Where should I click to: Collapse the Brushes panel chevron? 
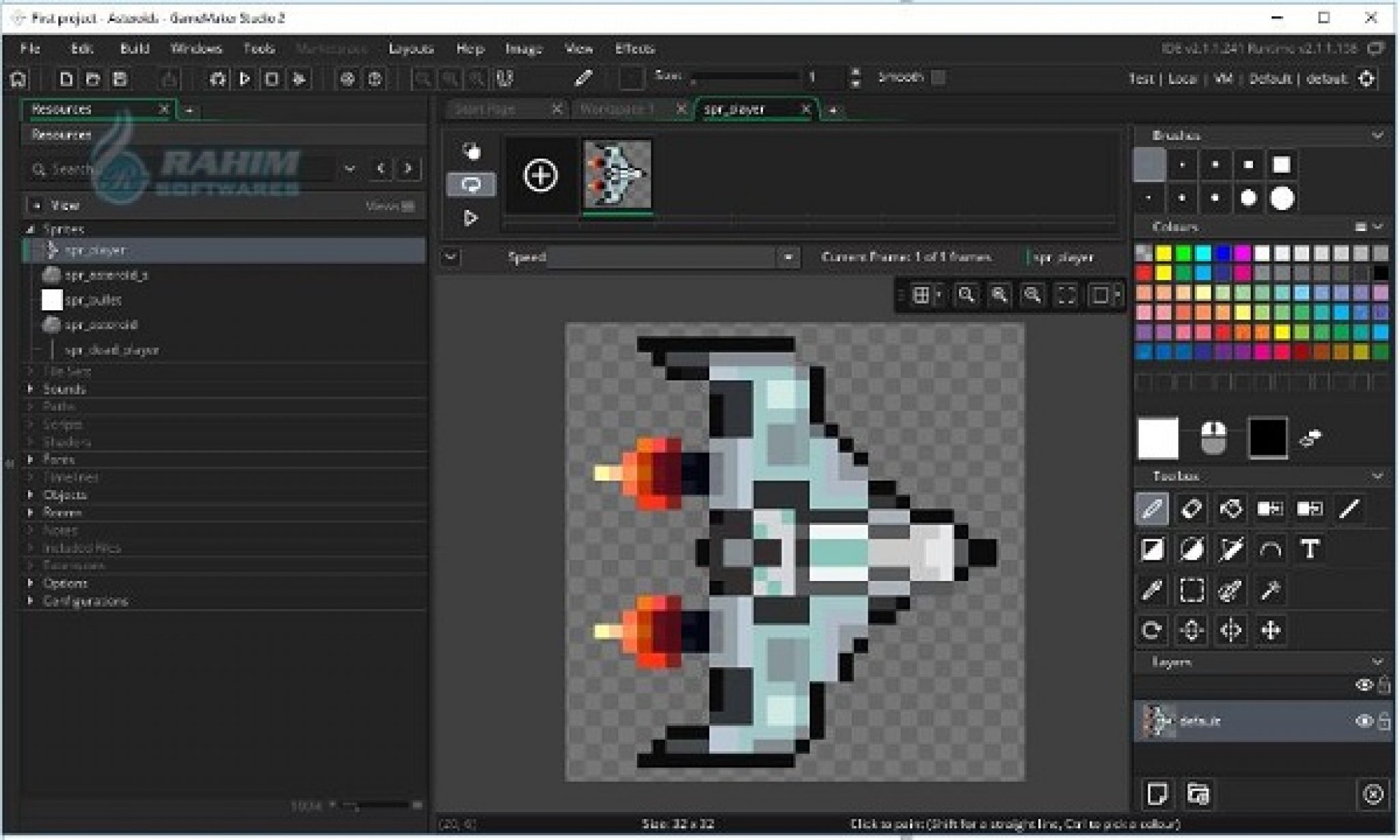(1377, 135)
